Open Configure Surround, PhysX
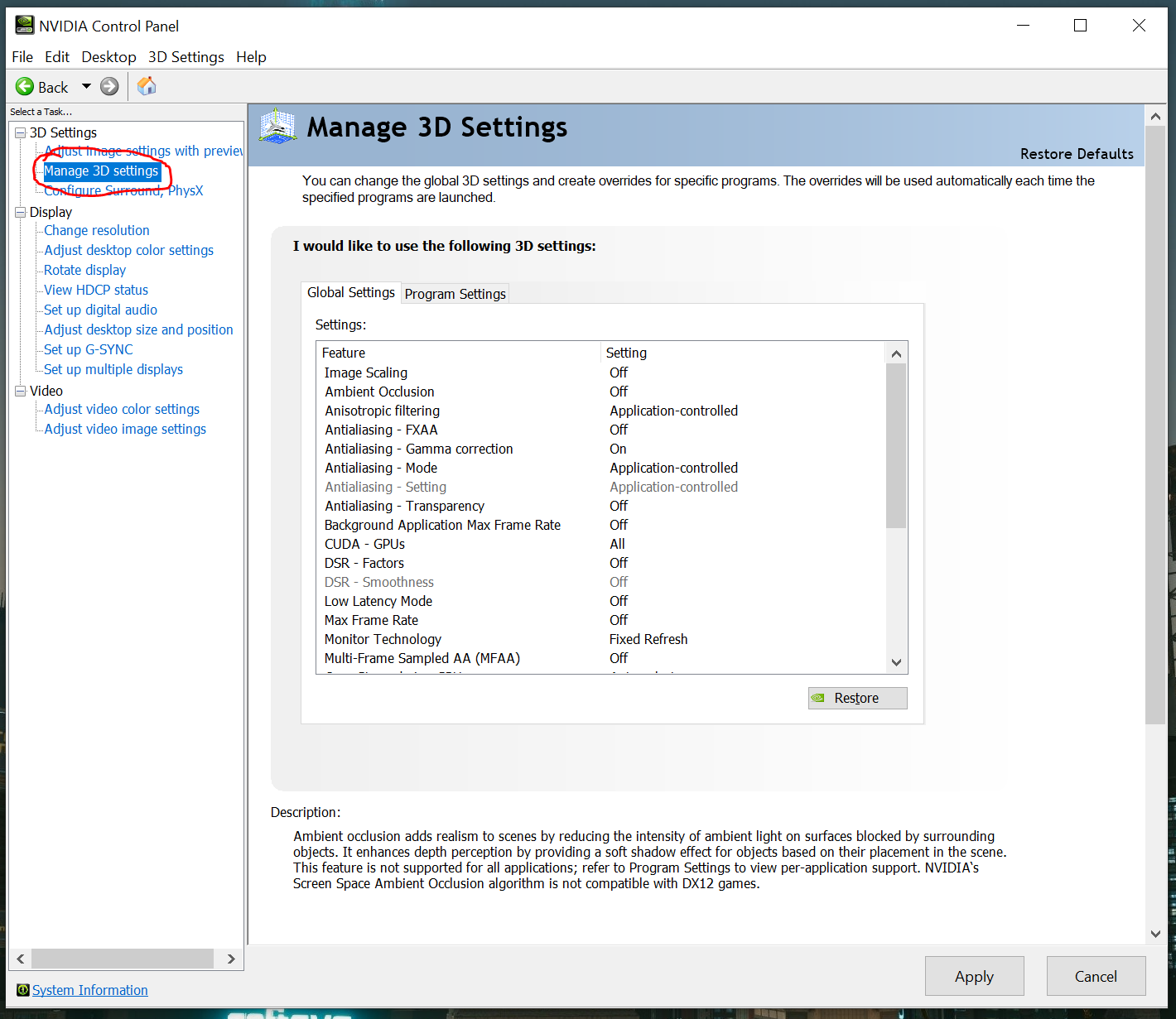The image size is (1176, 1019). pyautogui.click(x=123, y=190)
